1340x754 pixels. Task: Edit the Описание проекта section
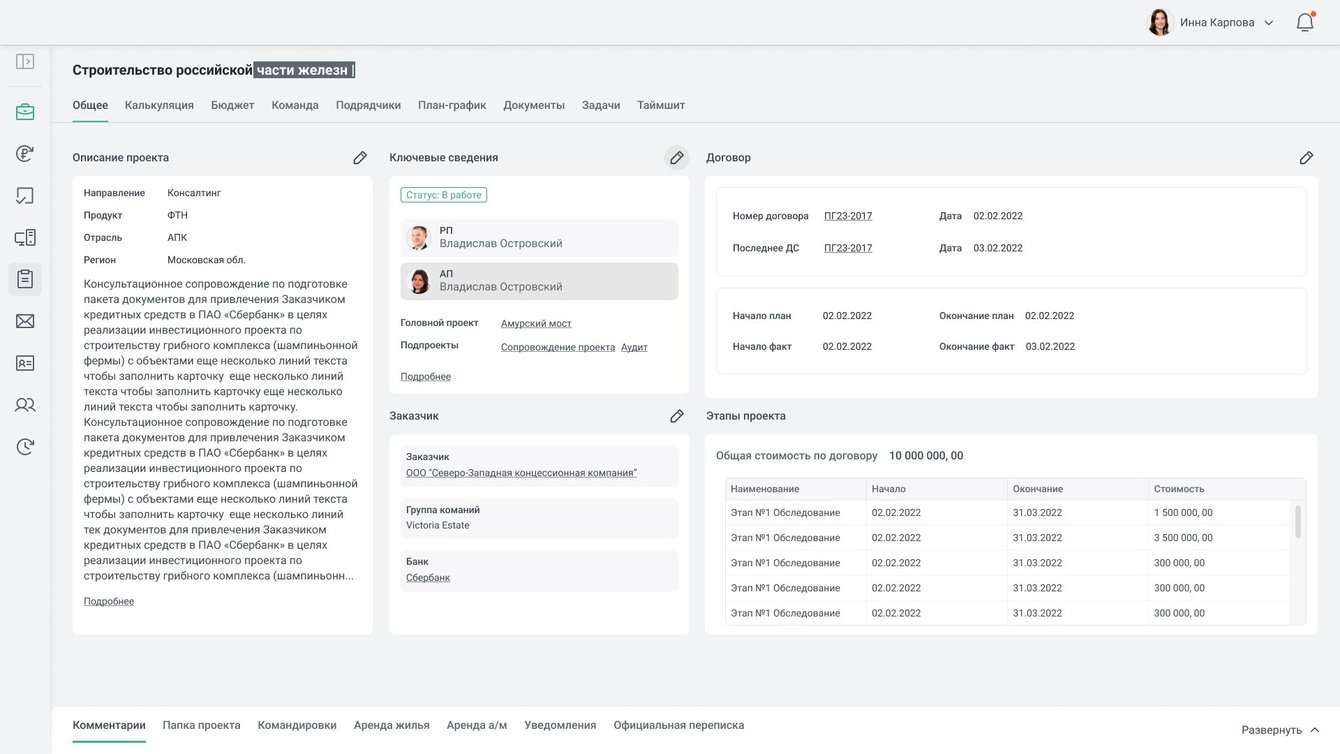[360, 158]
